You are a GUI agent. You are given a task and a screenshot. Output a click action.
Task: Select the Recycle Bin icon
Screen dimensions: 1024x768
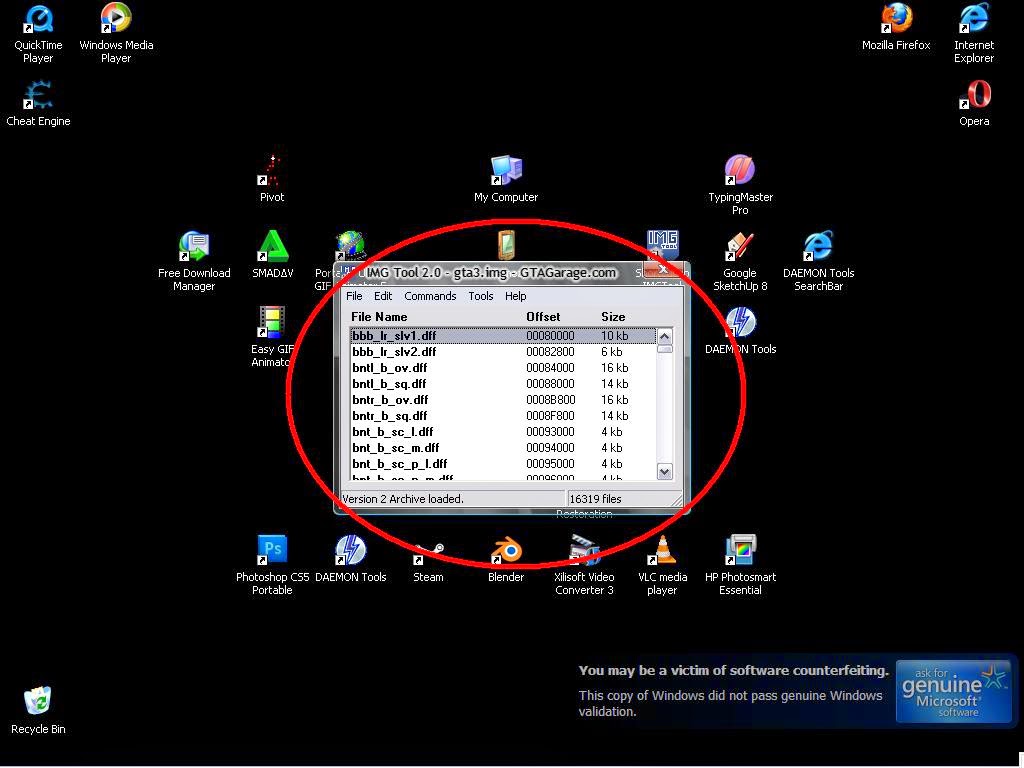tap(38, 711)
